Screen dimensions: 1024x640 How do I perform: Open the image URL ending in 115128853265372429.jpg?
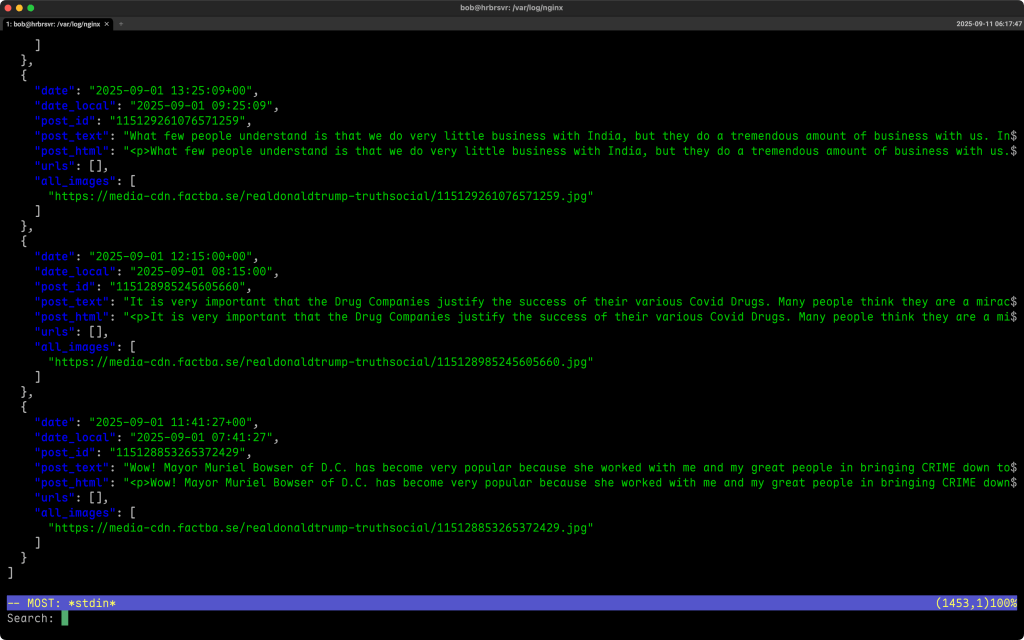click(x=320, y=527)
